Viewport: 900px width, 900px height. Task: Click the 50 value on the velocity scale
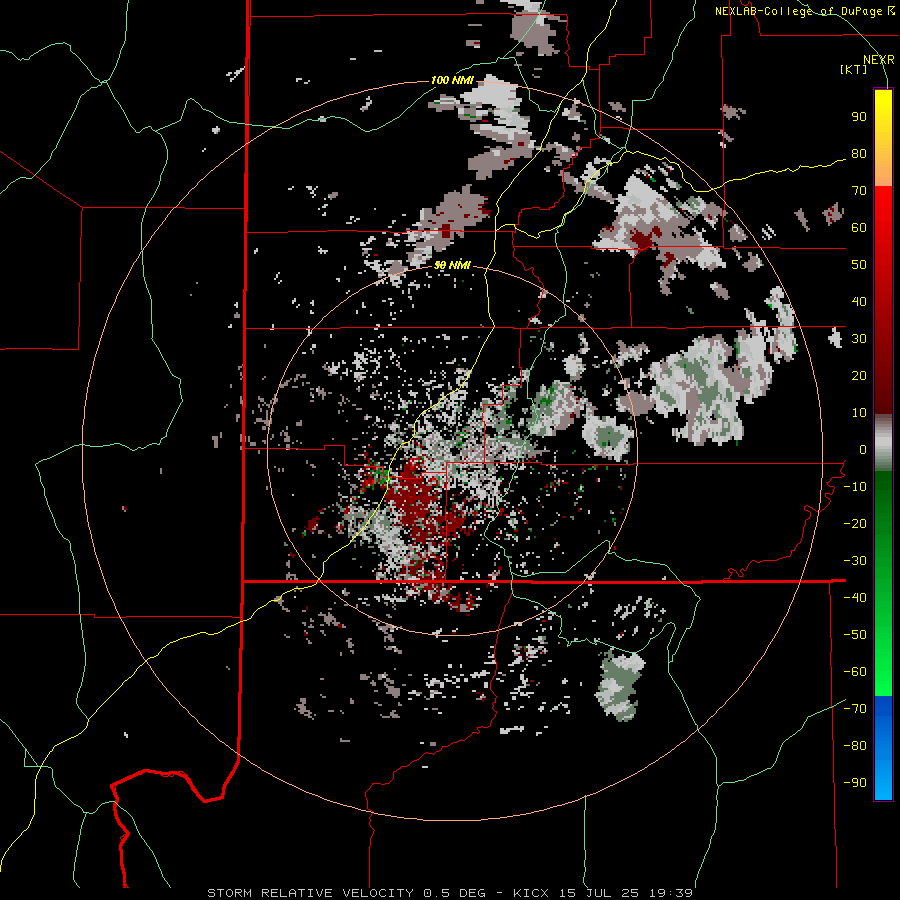click(x=859, y=265)
